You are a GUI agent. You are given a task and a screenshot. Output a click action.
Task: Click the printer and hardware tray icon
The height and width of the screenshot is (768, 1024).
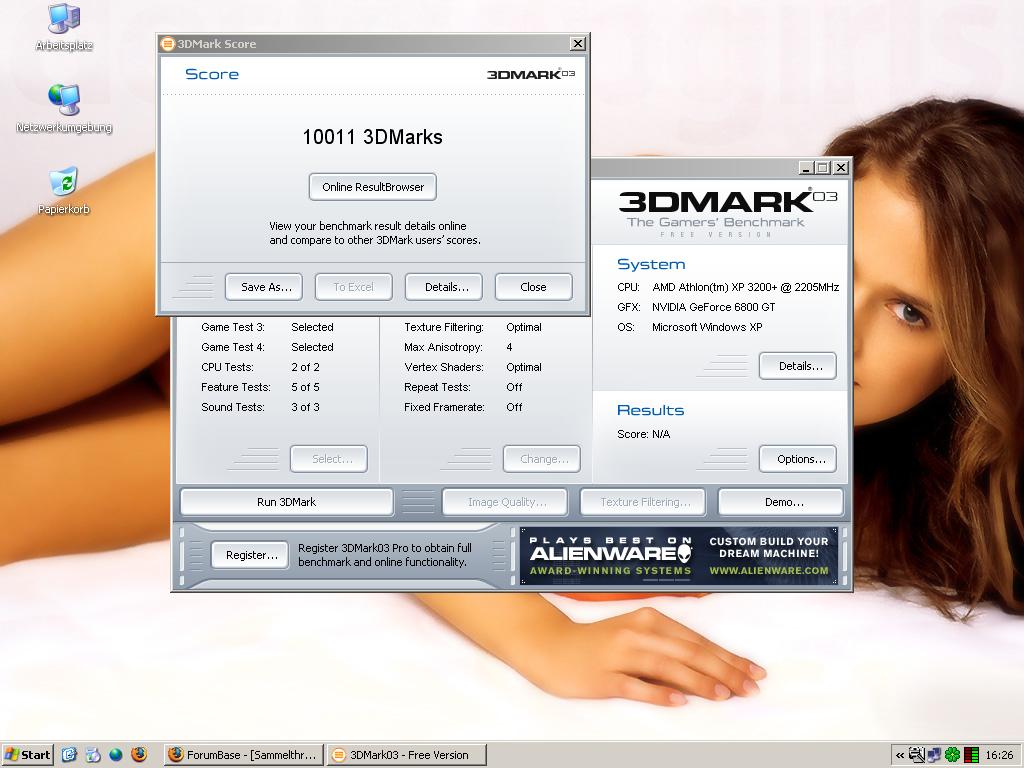(917, 755)
